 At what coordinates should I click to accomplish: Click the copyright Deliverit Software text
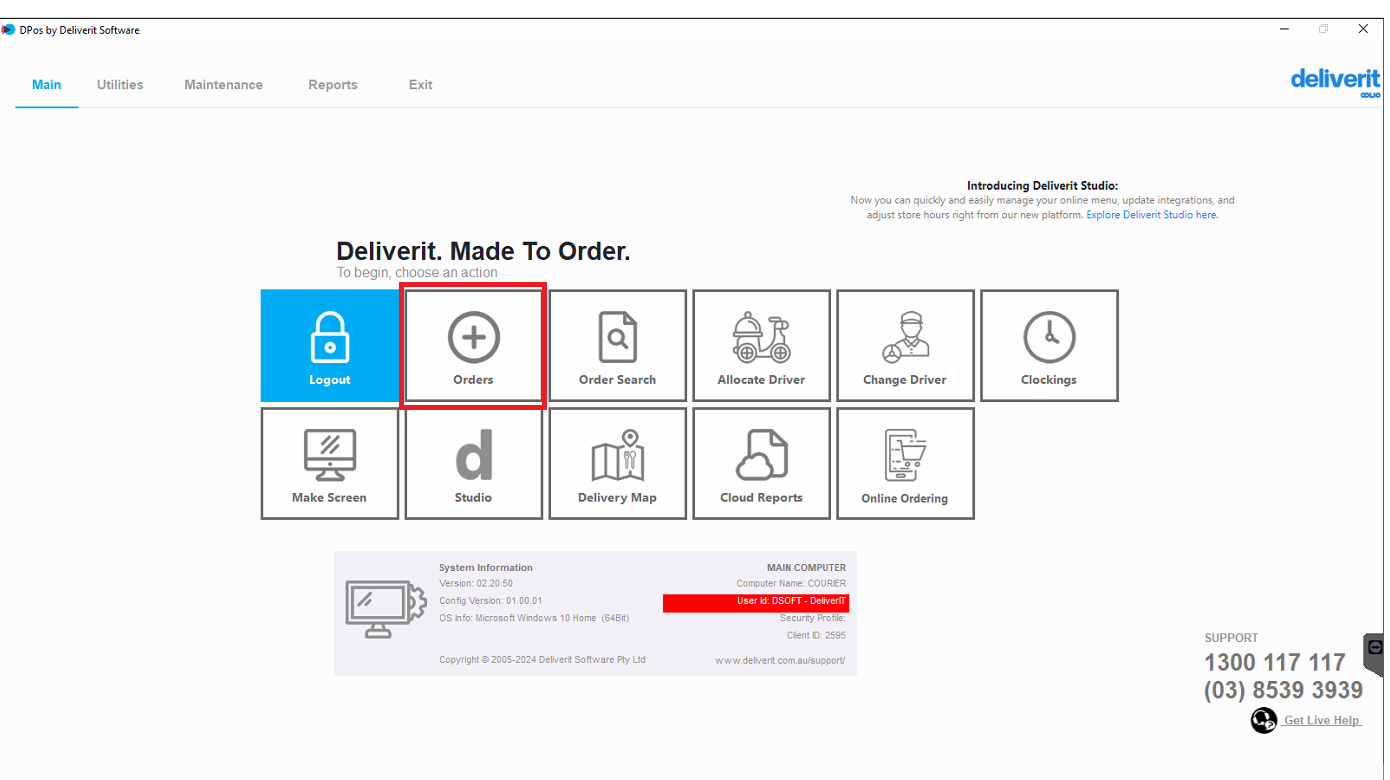tap(542, 660)
